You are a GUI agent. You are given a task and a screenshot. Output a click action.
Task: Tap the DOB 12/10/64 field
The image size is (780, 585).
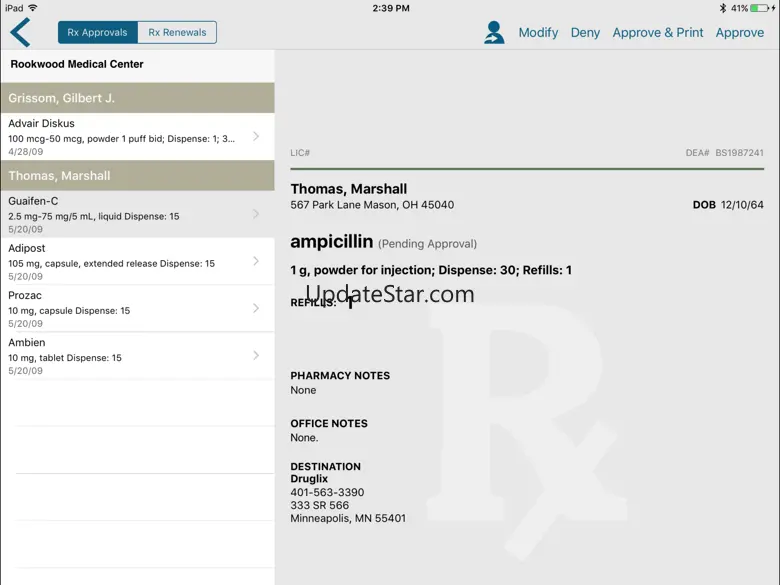point(728,205)
